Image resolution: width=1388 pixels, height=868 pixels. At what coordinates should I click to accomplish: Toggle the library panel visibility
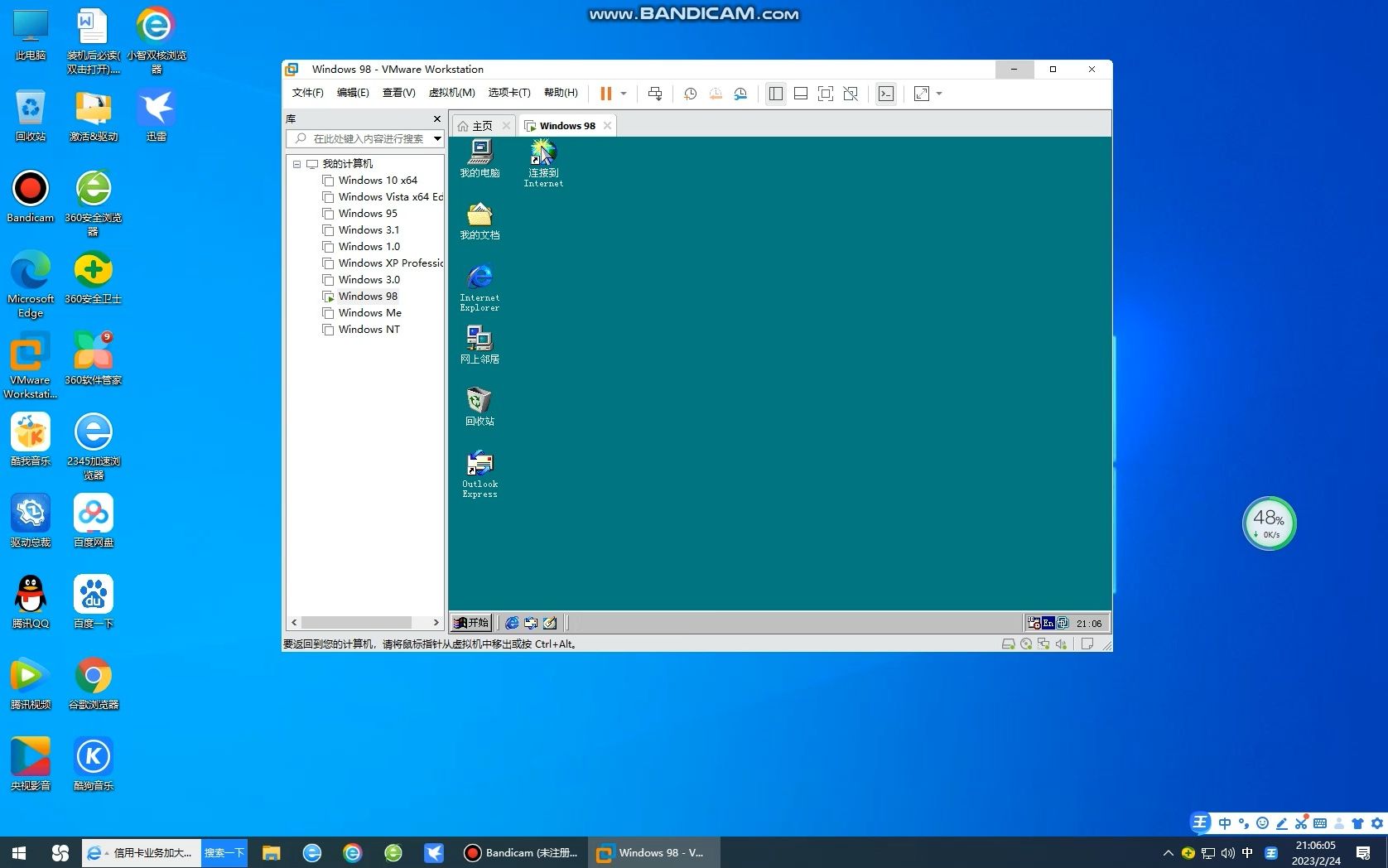point(776,93)
